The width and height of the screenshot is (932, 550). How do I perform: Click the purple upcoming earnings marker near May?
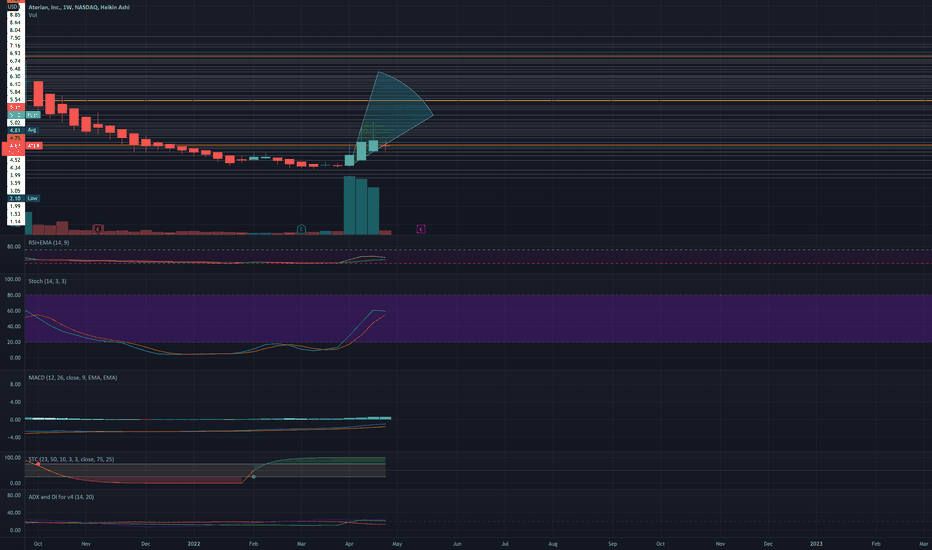click(x=421, y=229)
